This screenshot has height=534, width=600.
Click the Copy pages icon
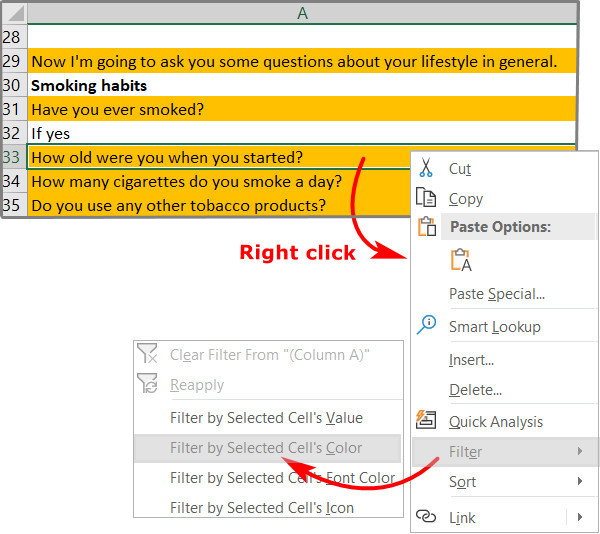(426, 198)
